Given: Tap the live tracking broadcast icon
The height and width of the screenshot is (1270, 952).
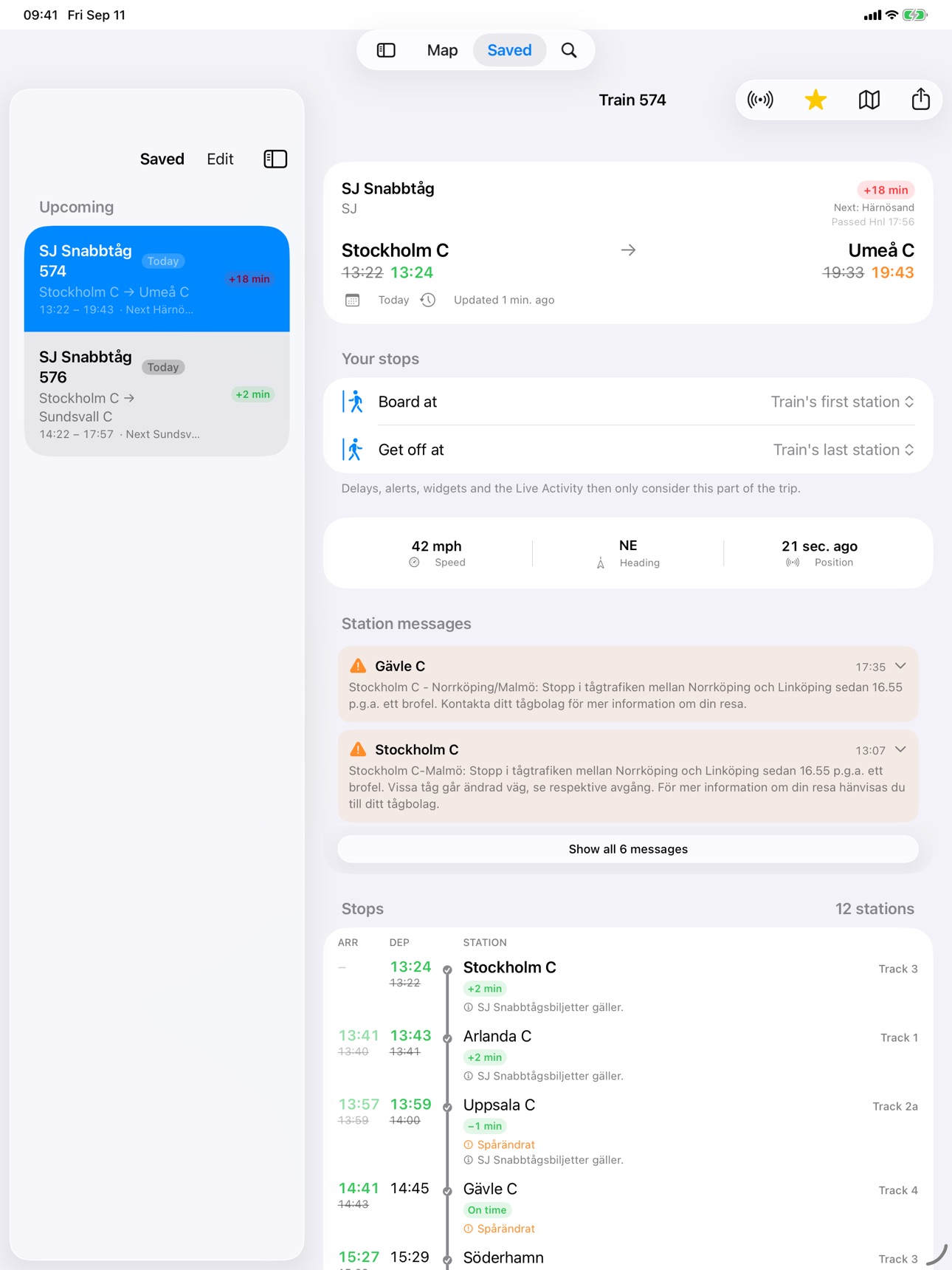Looking at the screenshot, I should click(760, 100).
